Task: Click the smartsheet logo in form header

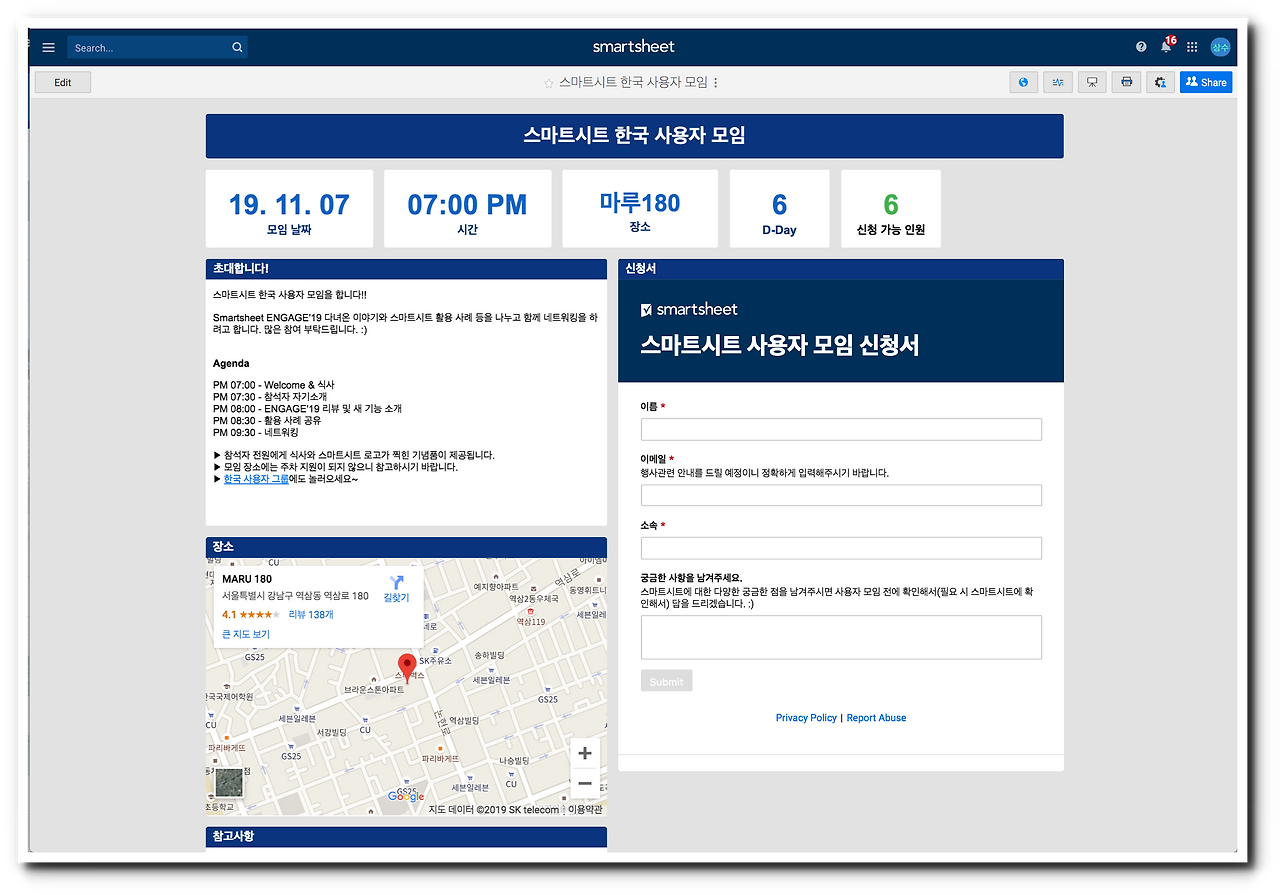Action: (x=689, y=309)
